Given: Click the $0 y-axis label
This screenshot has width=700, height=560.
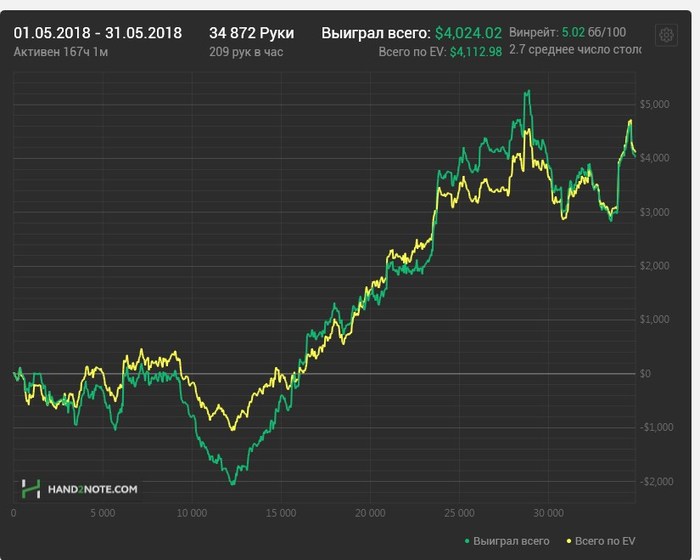Looking at the screenshot, I should [x=645, y=373].
